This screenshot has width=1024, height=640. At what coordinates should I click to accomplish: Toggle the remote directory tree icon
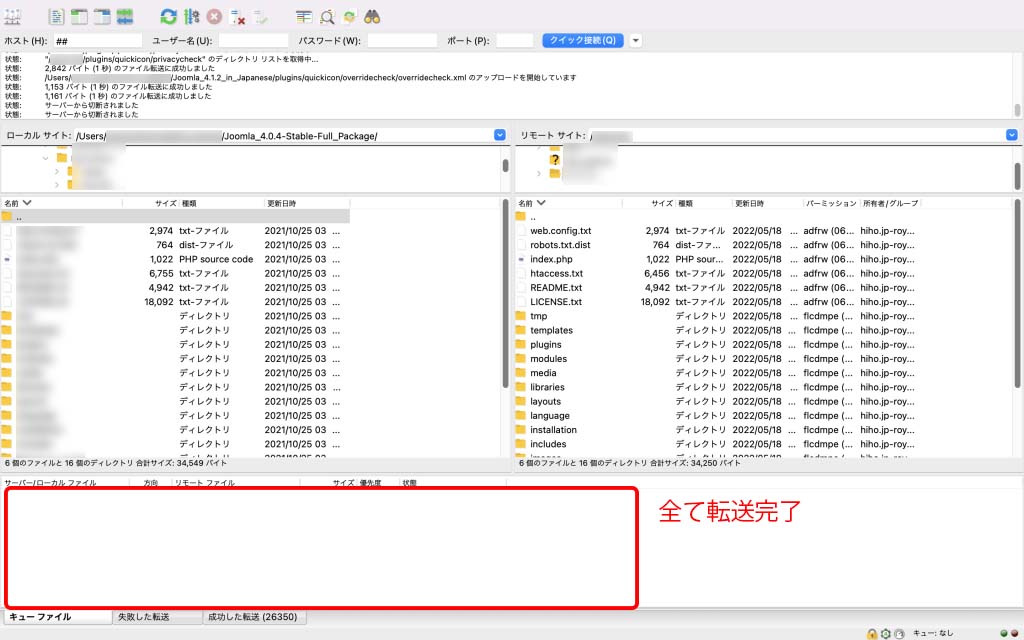click(x=101, y=17)
